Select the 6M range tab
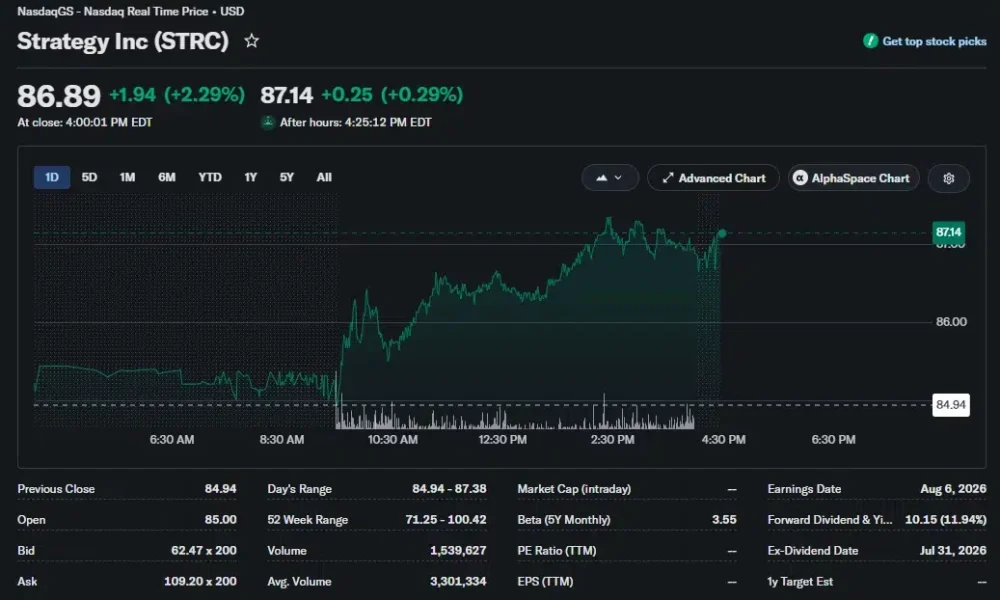This screenshot has width=1000, height=600. point(166,177)
